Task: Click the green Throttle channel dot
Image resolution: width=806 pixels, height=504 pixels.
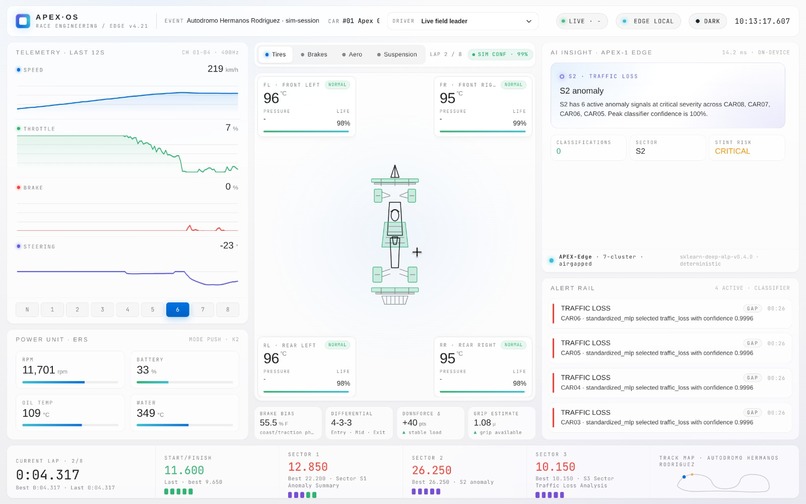Action: (x=19, y=129)
